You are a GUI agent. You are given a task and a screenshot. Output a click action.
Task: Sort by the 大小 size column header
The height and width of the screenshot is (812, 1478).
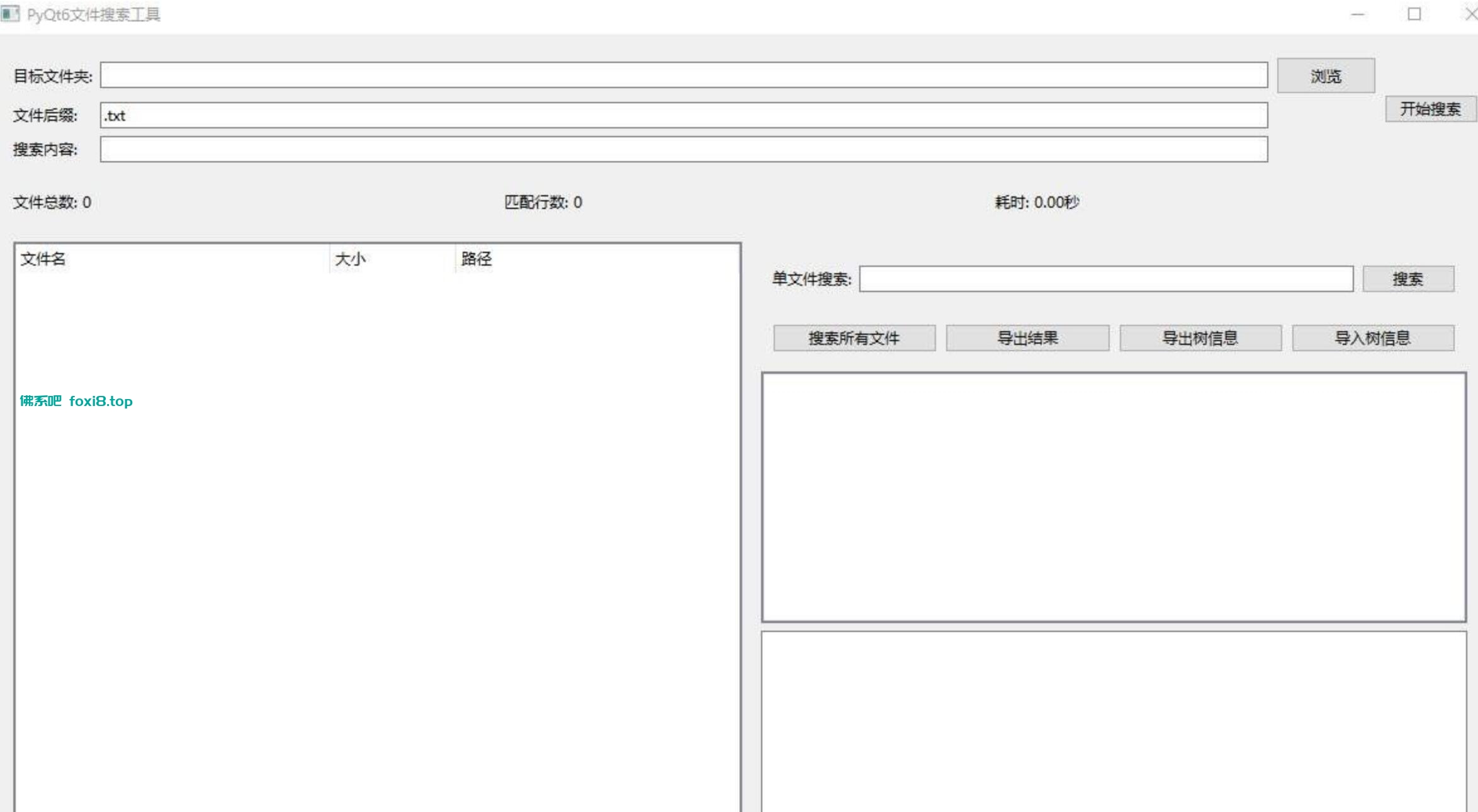point(390,259)
